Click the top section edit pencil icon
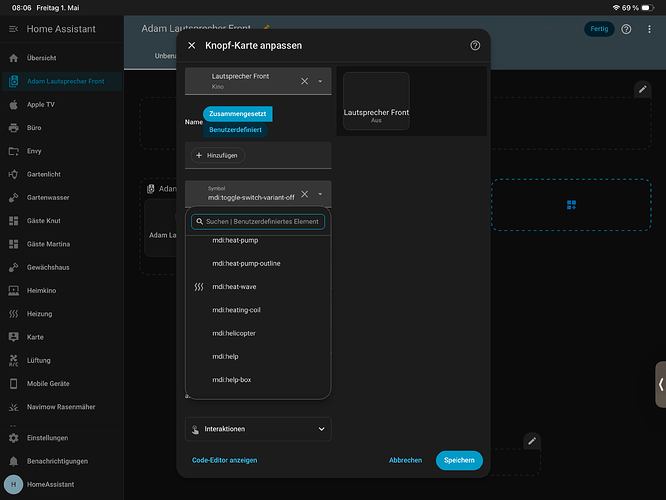The image size is (666, 500). tap(642, 89)
